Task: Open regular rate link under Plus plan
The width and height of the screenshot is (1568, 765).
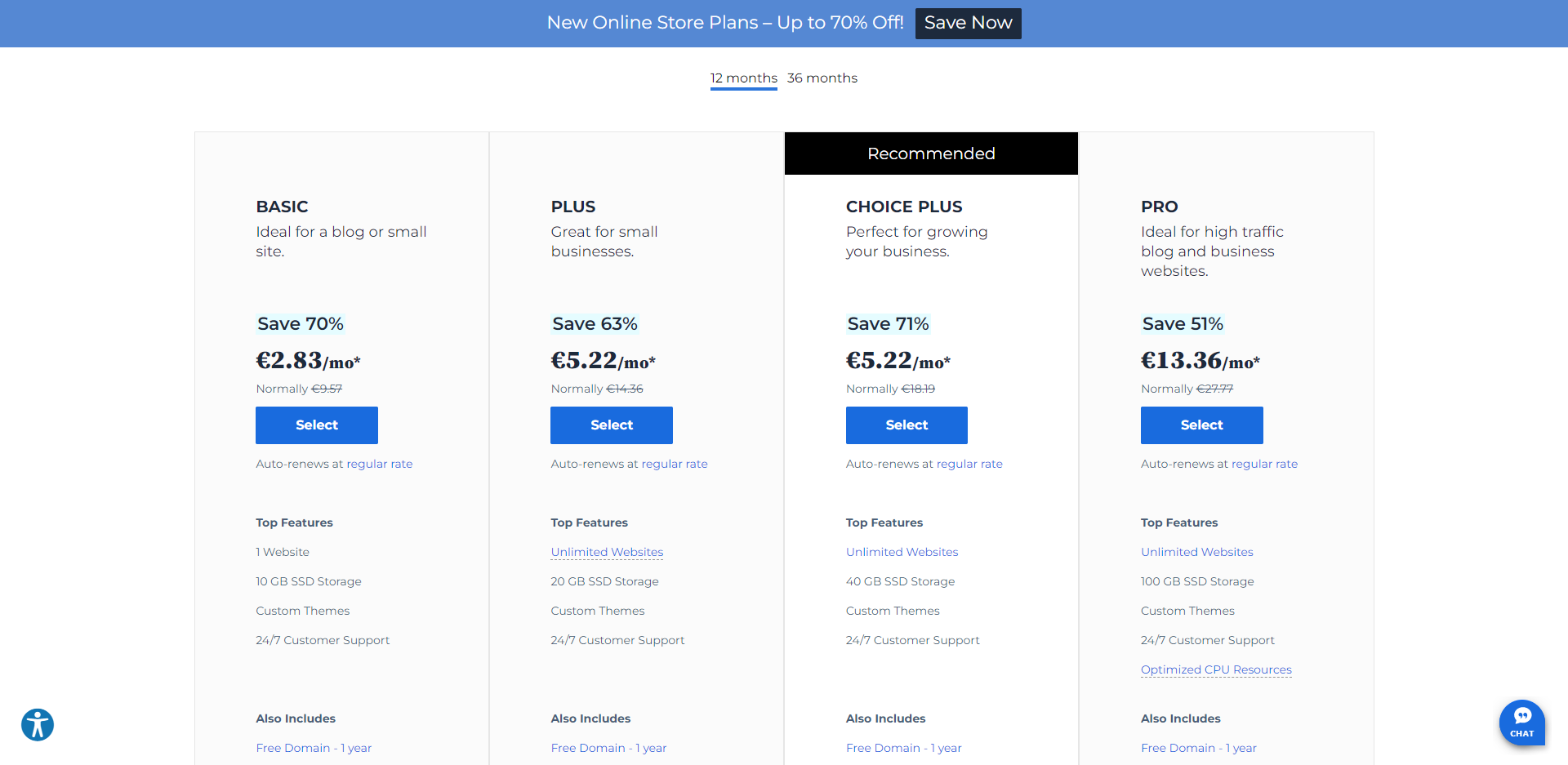Action: [674, 464]
